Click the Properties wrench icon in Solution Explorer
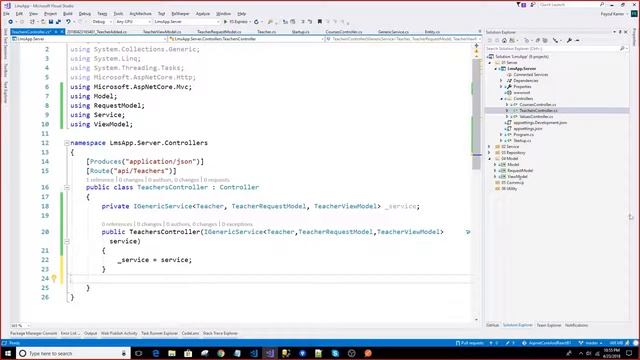640x360 pixels. pos(569,40)
